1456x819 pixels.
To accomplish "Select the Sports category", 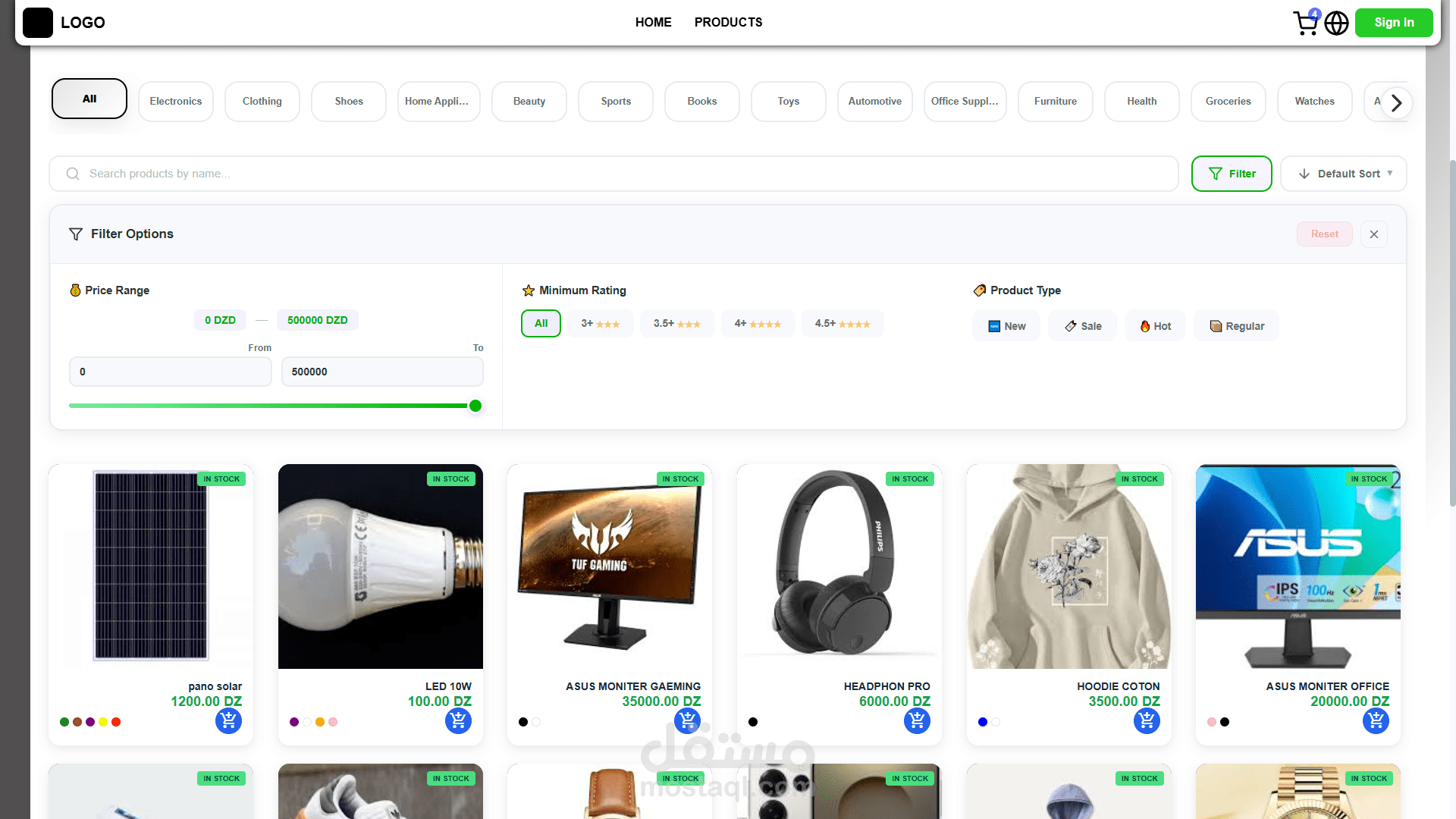I will [616, 102].
